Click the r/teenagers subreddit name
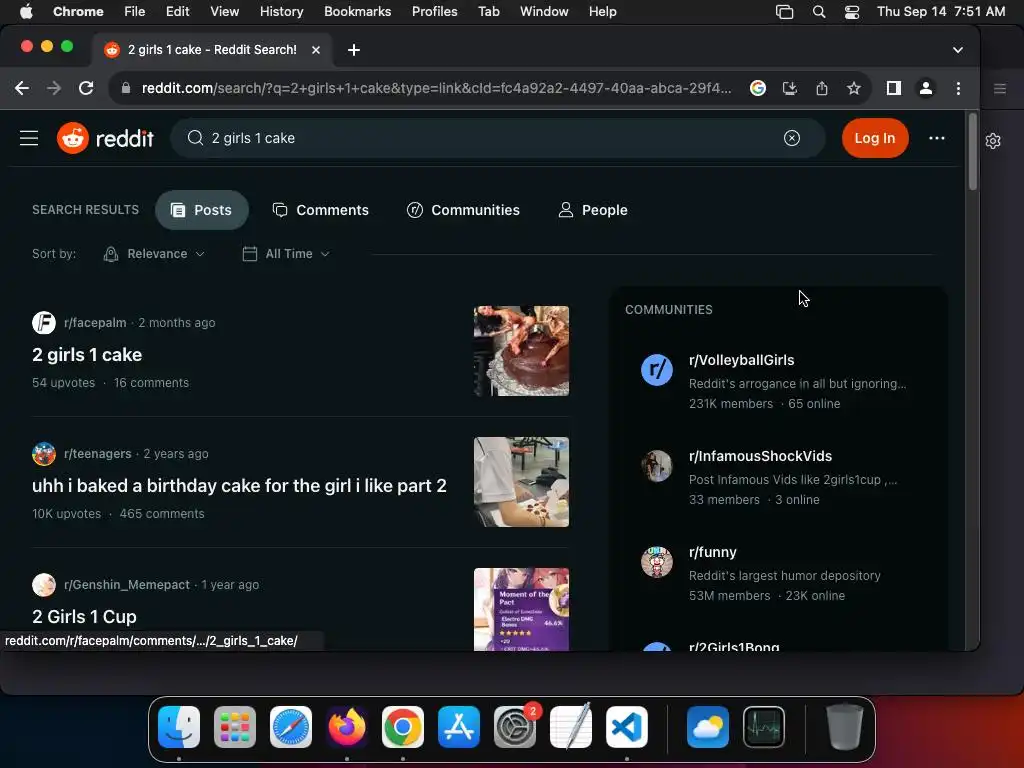Image resolution: width=1024 pixels, height=768 pixels. tap(97, 454)
